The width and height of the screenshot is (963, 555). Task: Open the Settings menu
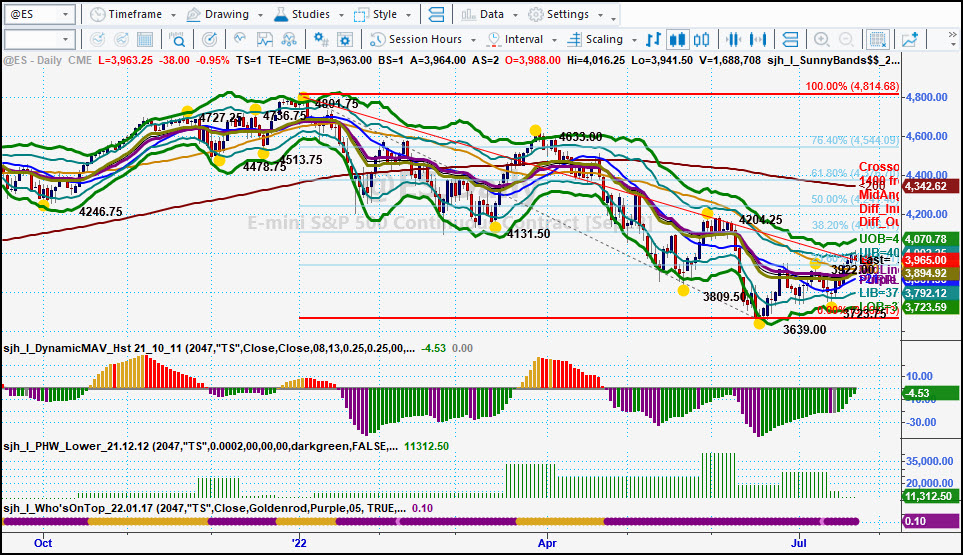click(567, 14)
